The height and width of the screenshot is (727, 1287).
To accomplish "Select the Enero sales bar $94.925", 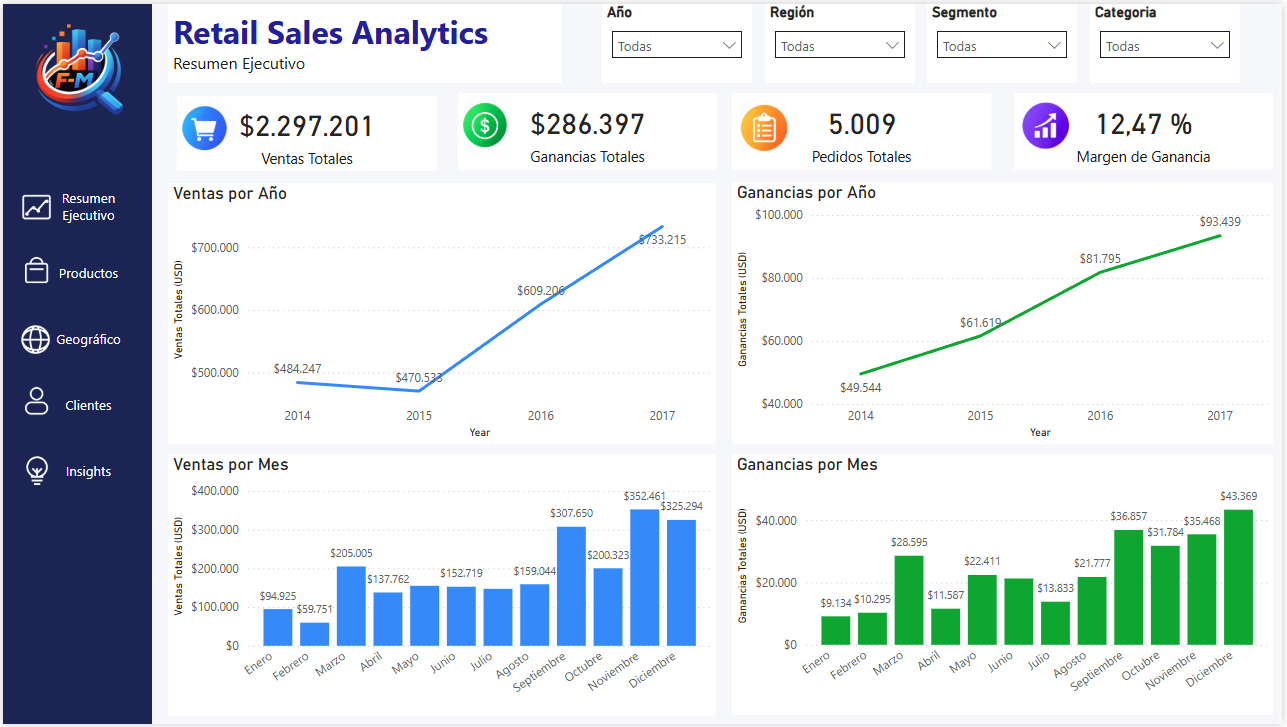I will pyautogui.click(x=278, y=627).
